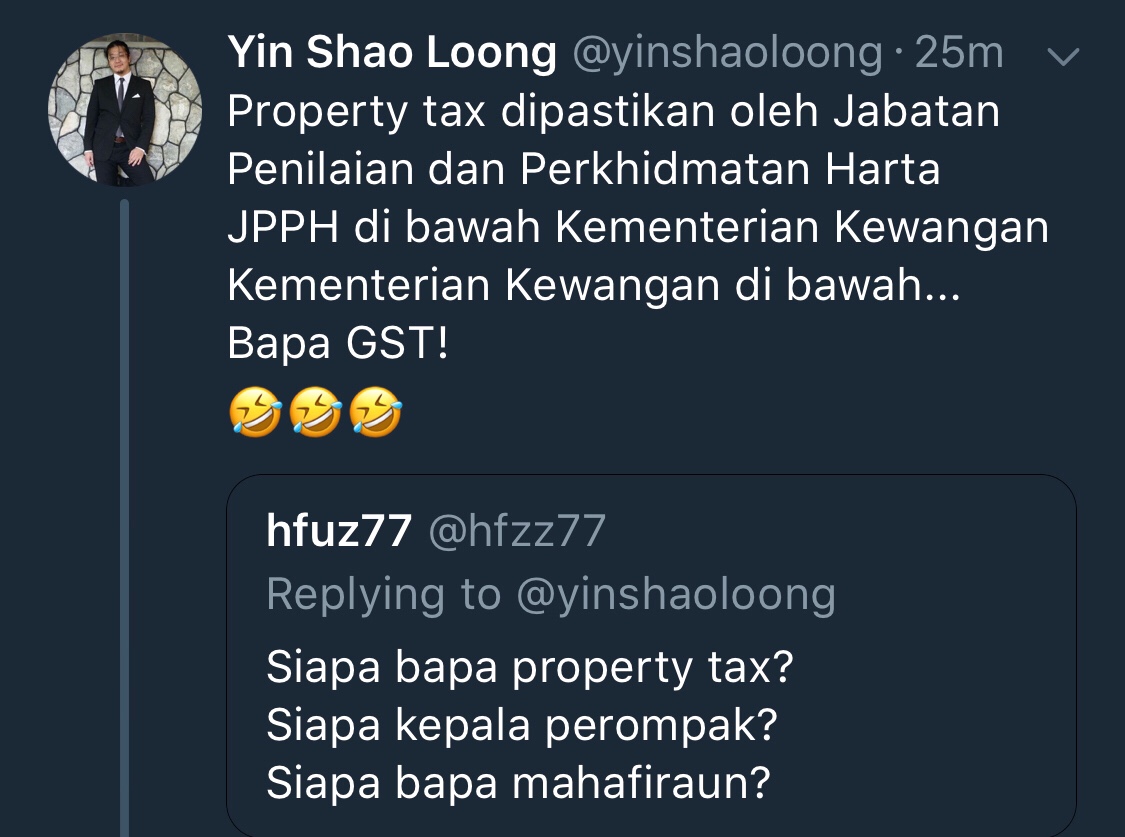Click the 'Penilaian dan Perkhidmatan Harta' line

coord(583,170)
